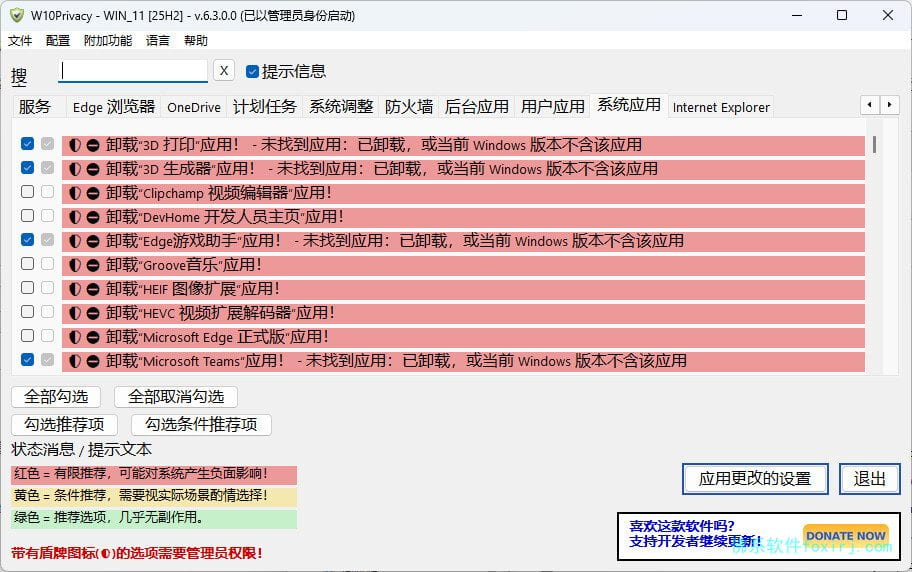The width and height of the screenshot is (912, 572).
Task: Switch to the Edge 浏览器 tab
Action: (x=113, y=107)
